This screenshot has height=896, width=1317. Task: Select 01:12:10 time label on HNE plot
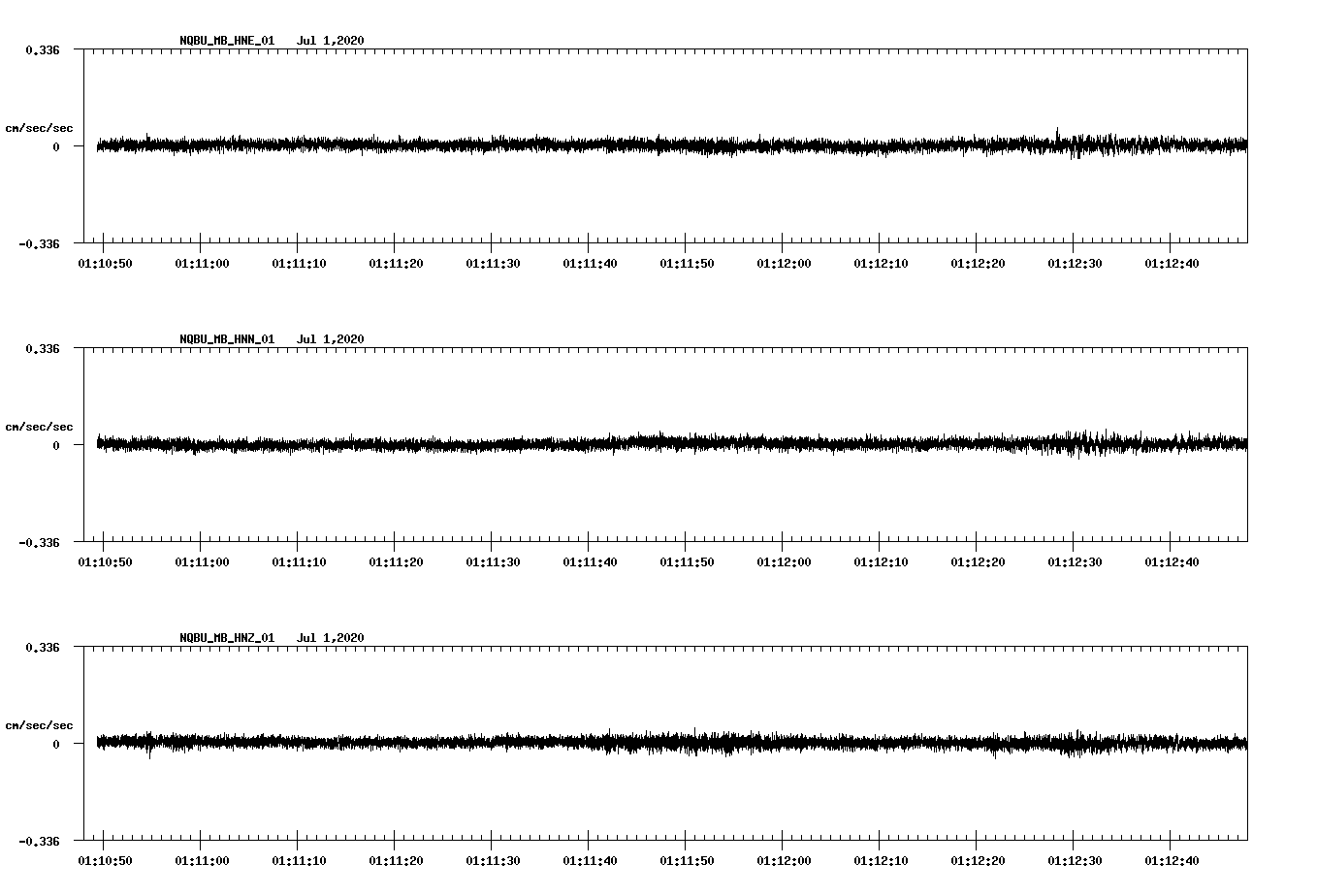pyautogui.click(x=881, y=264)
